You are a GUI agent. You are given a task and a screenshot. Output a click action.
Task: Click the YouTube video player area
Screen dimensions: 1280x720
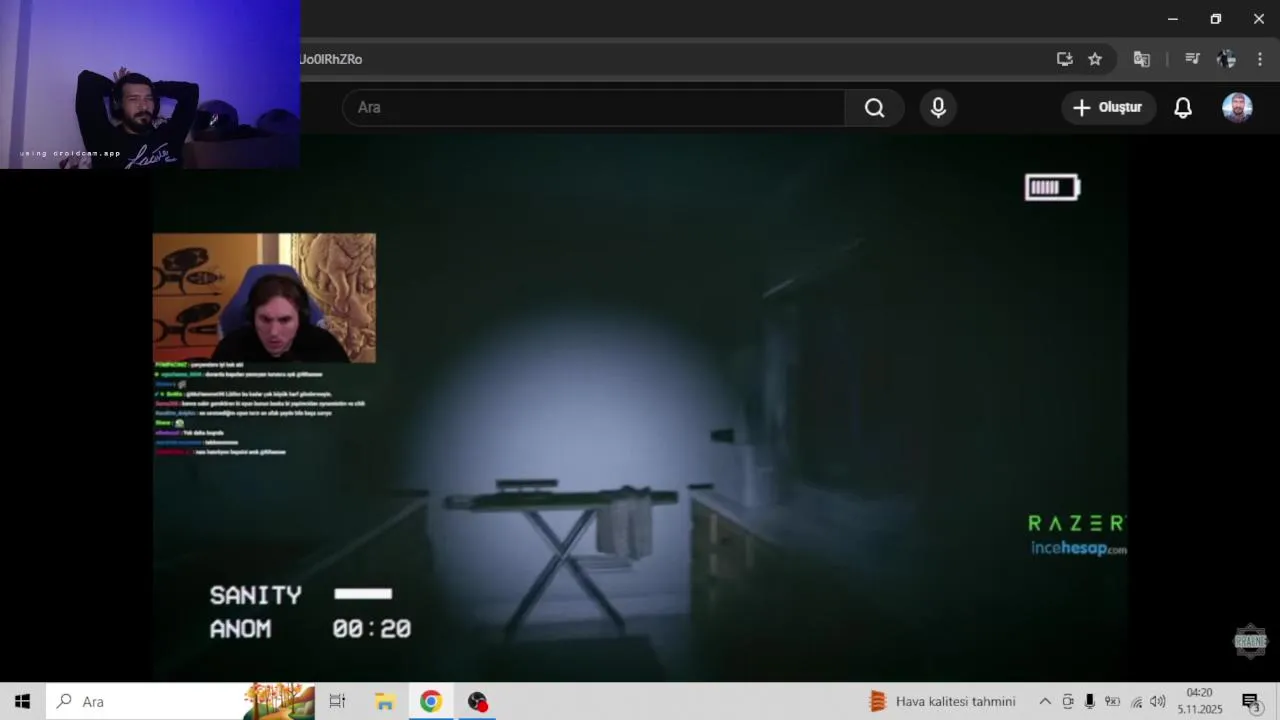[x=640, y=410]
